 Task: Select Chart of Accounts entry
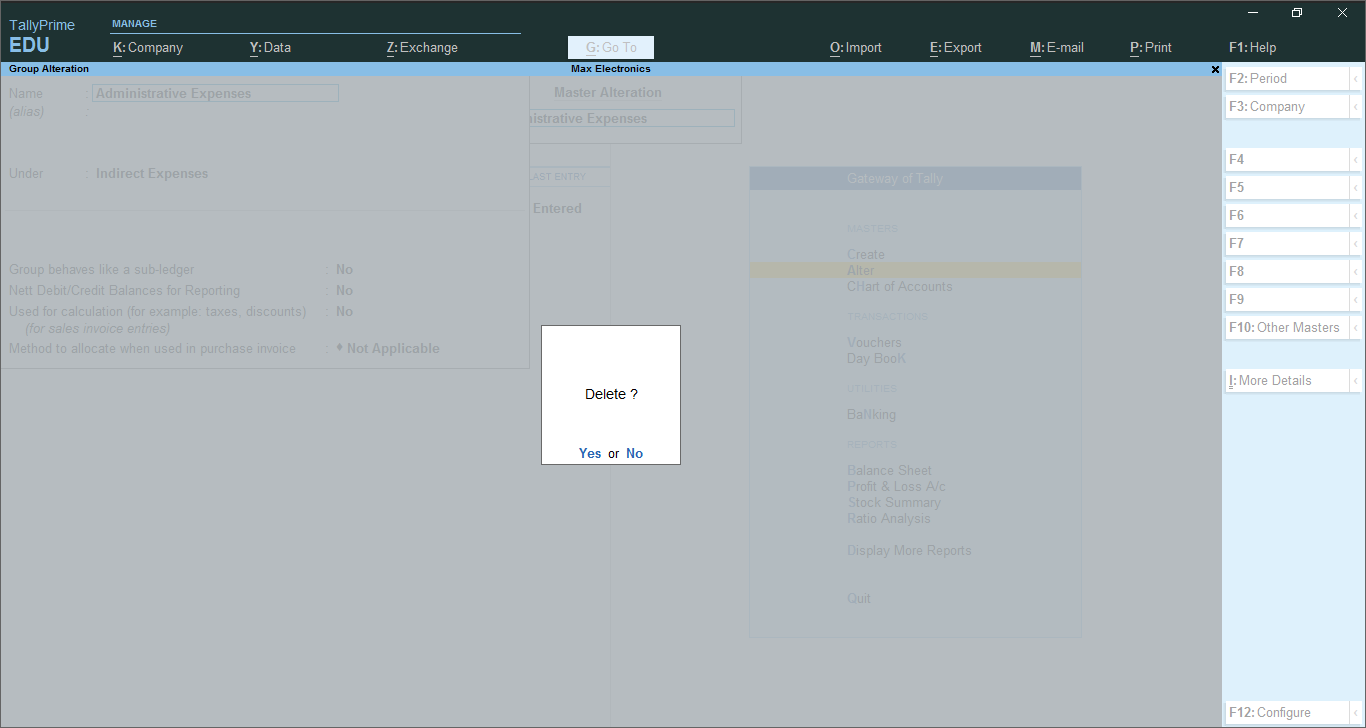pyautogui.click(x=900, y=286)
